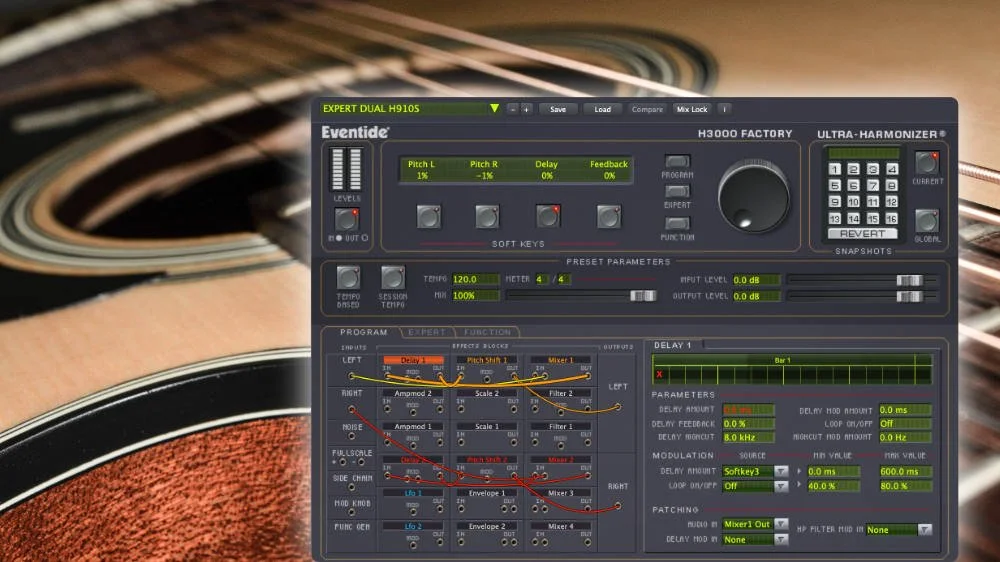Click the LEFT input patch jack
Screen dimensions: 1000x562
click(x=351, y=376)
